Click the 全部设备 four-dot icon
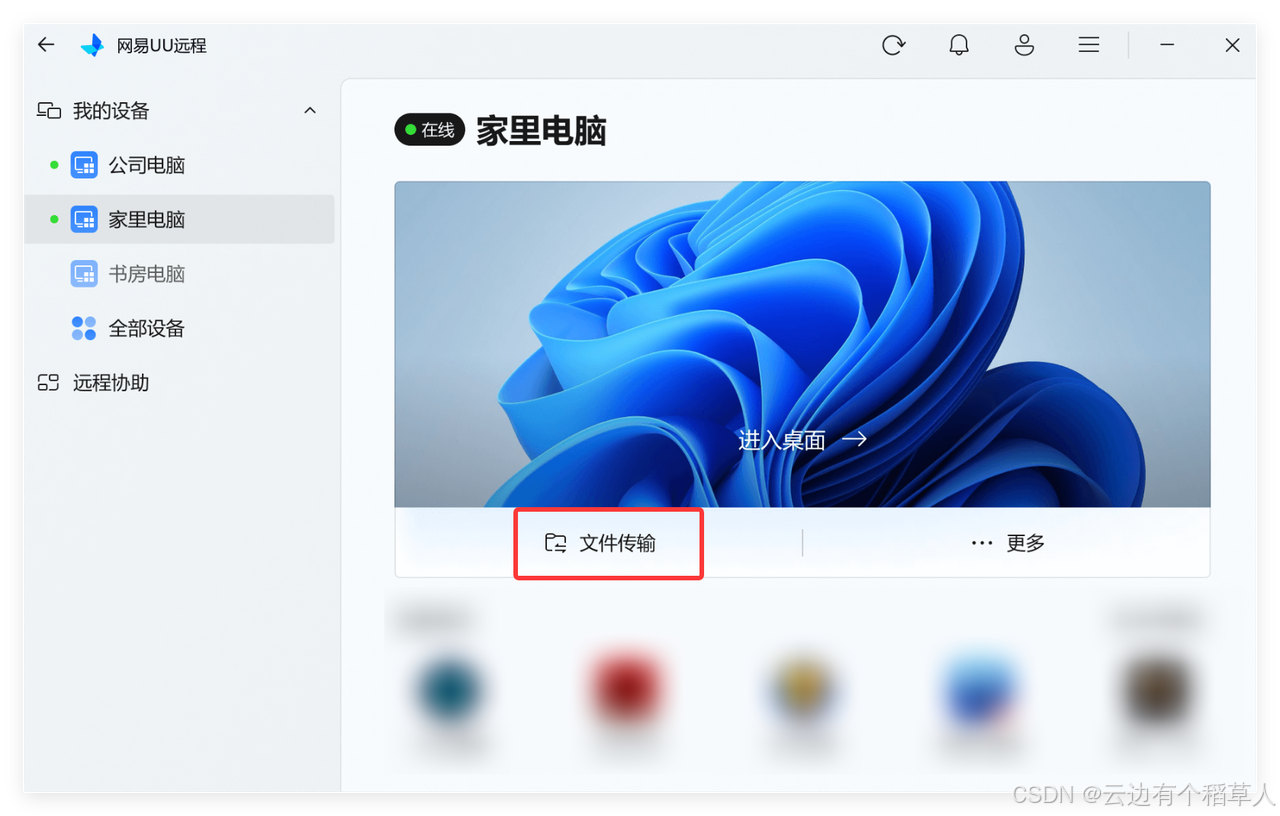 (x=84, y=328)
